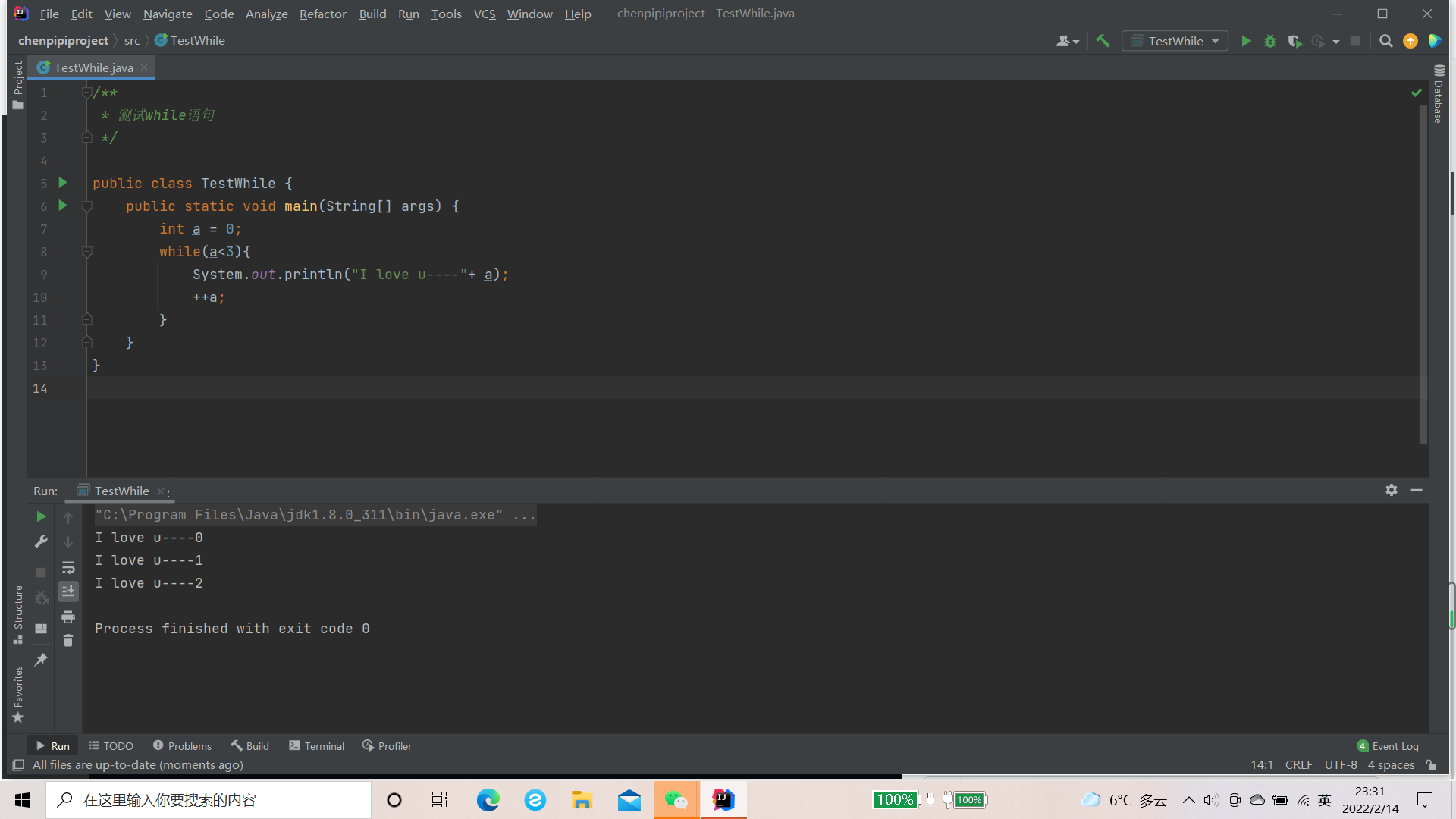
Task: Open run configuration wrench in Run panel
Action: pyautogui.click(x=41, y=541)
